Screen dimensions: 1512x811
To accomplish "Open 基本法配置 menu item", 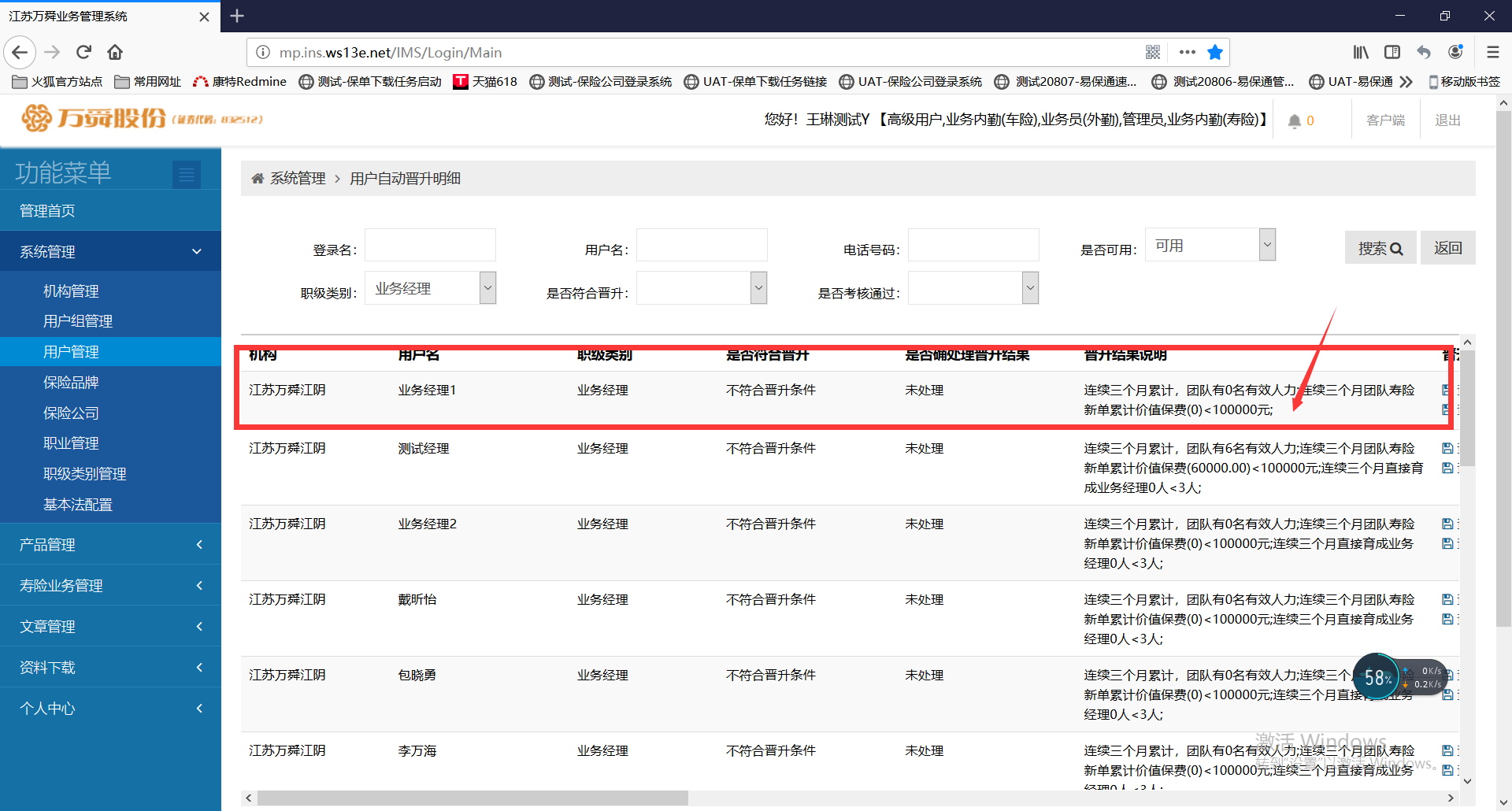I will click(x=78, y=505).
